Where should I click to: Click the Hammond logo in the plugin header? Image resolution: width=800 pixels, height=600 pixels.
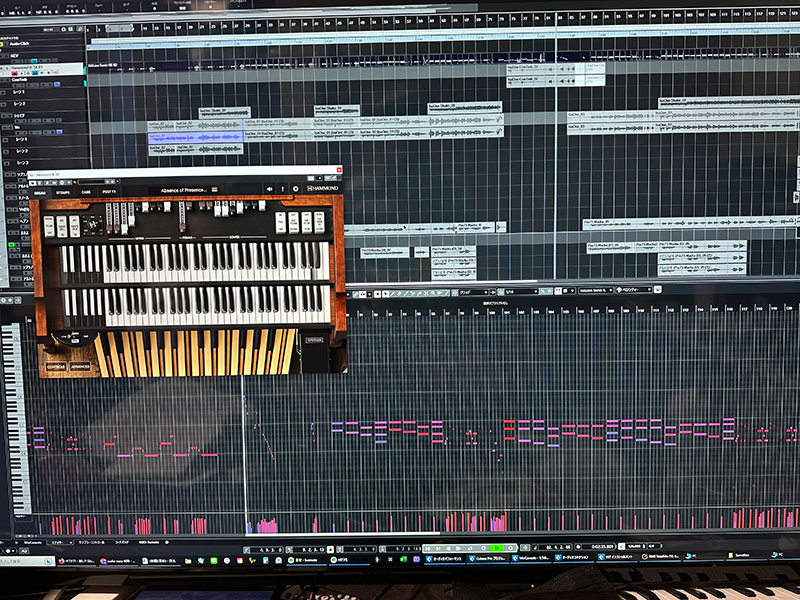(322, 189)
